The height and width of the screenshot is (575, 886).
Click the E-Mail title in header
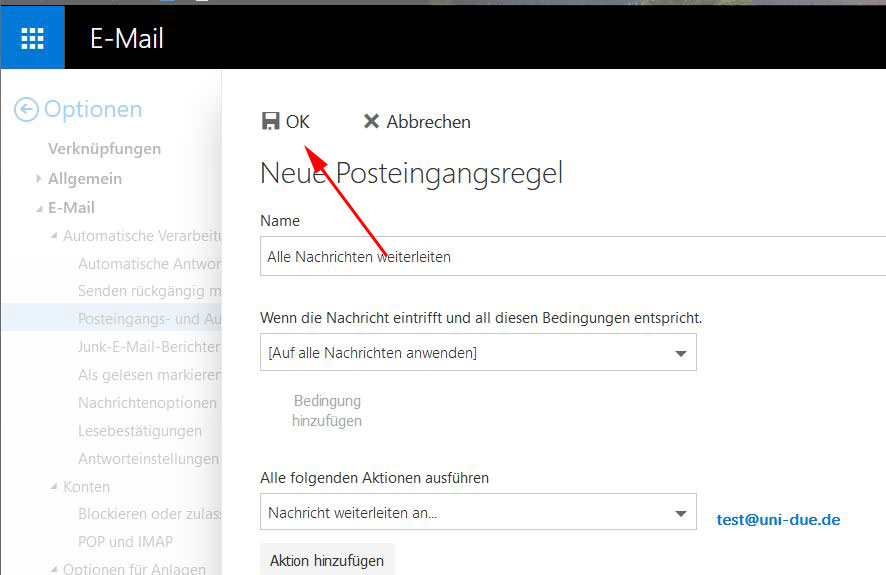coord(127,39)
